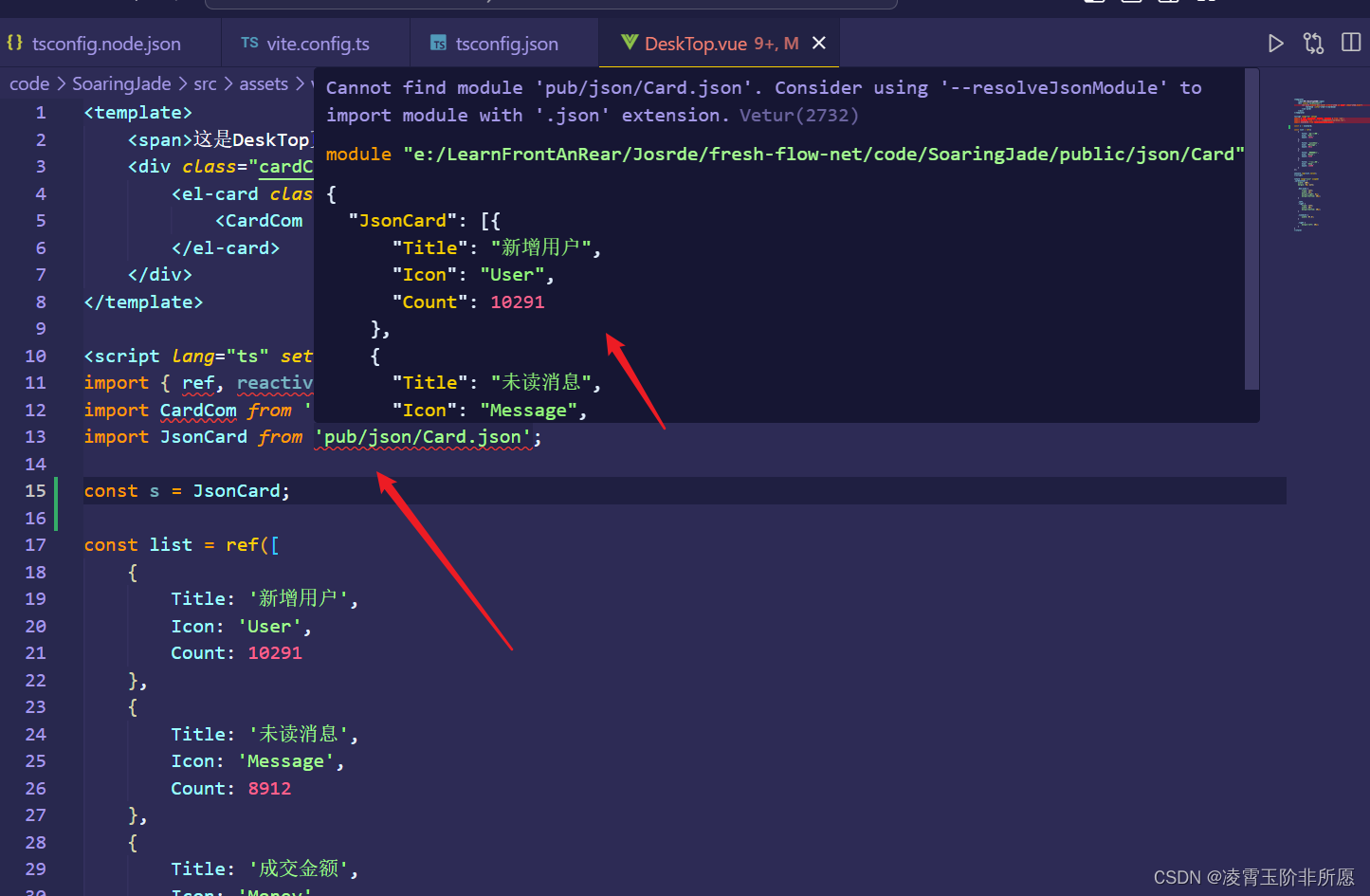The image size is (1370, 896).
Task: Click the hover popup vertical scrollbar
Action: [1251, 228]
